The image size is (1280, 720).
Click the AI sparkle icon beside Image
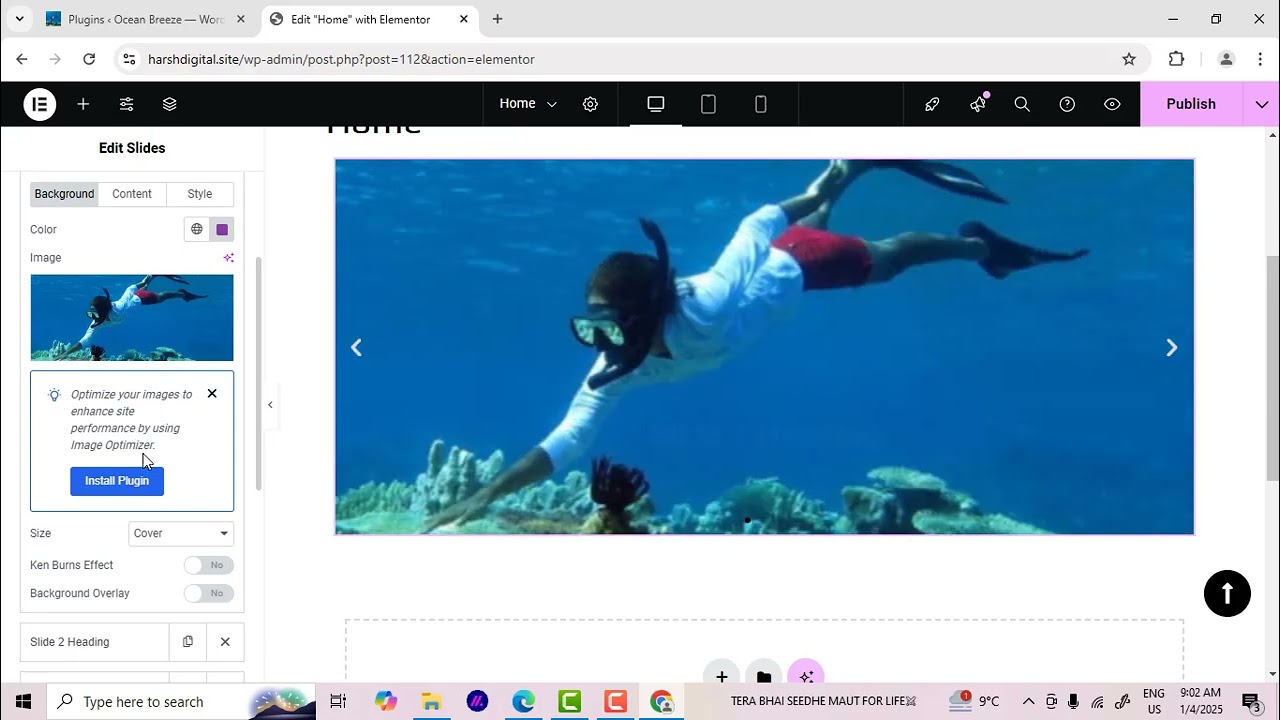(x=228, y=258)
